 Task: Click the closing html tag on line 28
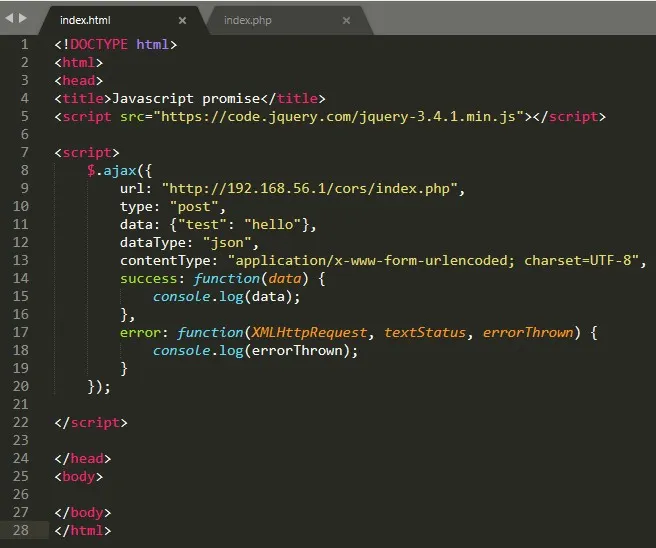click(83, 530)
